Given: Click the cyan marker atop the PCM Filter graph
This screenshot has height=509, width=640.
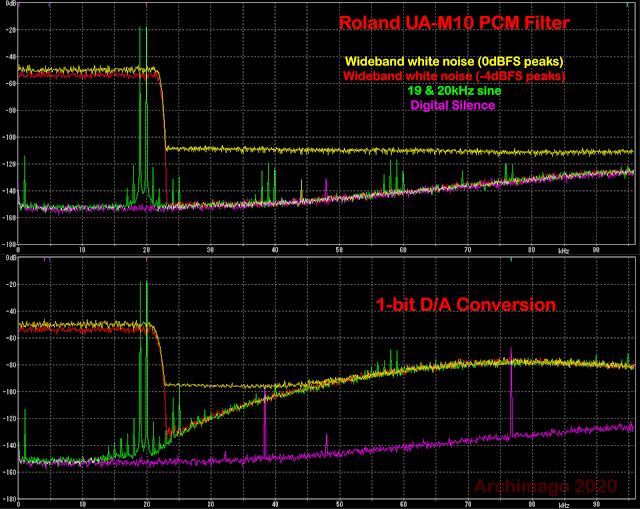Looking at the screenshot, I should (628, 5).
